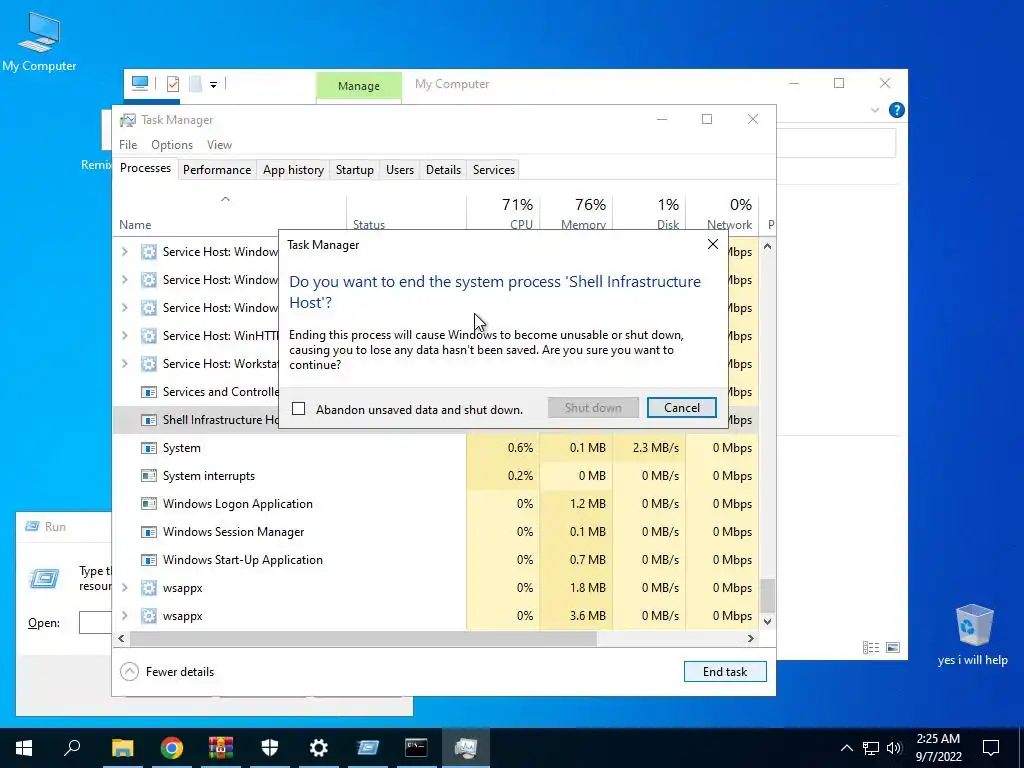Switch to the Startup tab
1024x768 pixels.
(355, 170)
